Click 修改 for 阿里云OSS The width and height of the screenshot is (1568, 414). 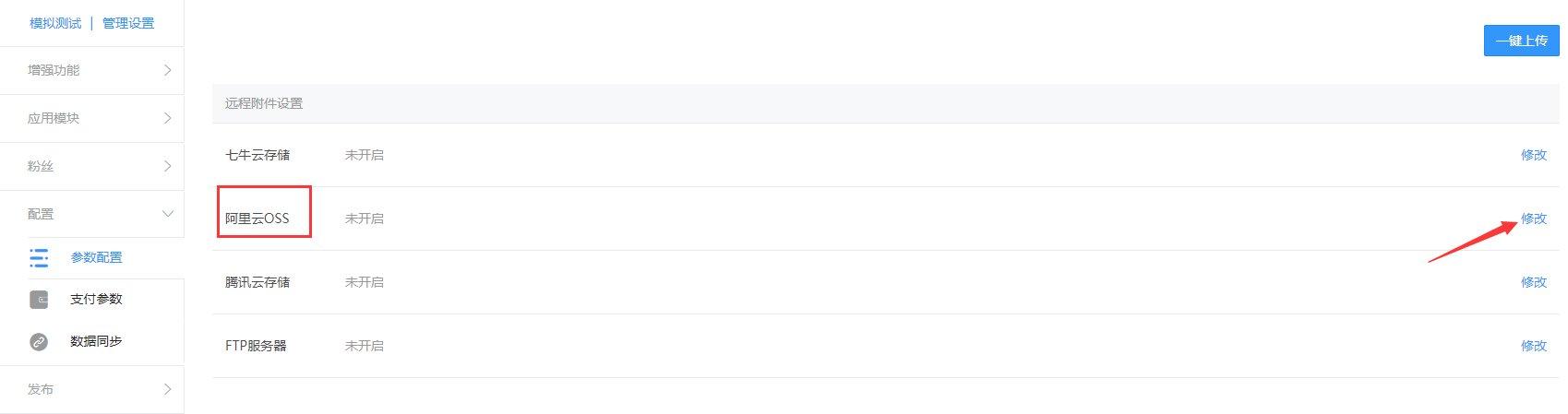tap(1534, 219)
